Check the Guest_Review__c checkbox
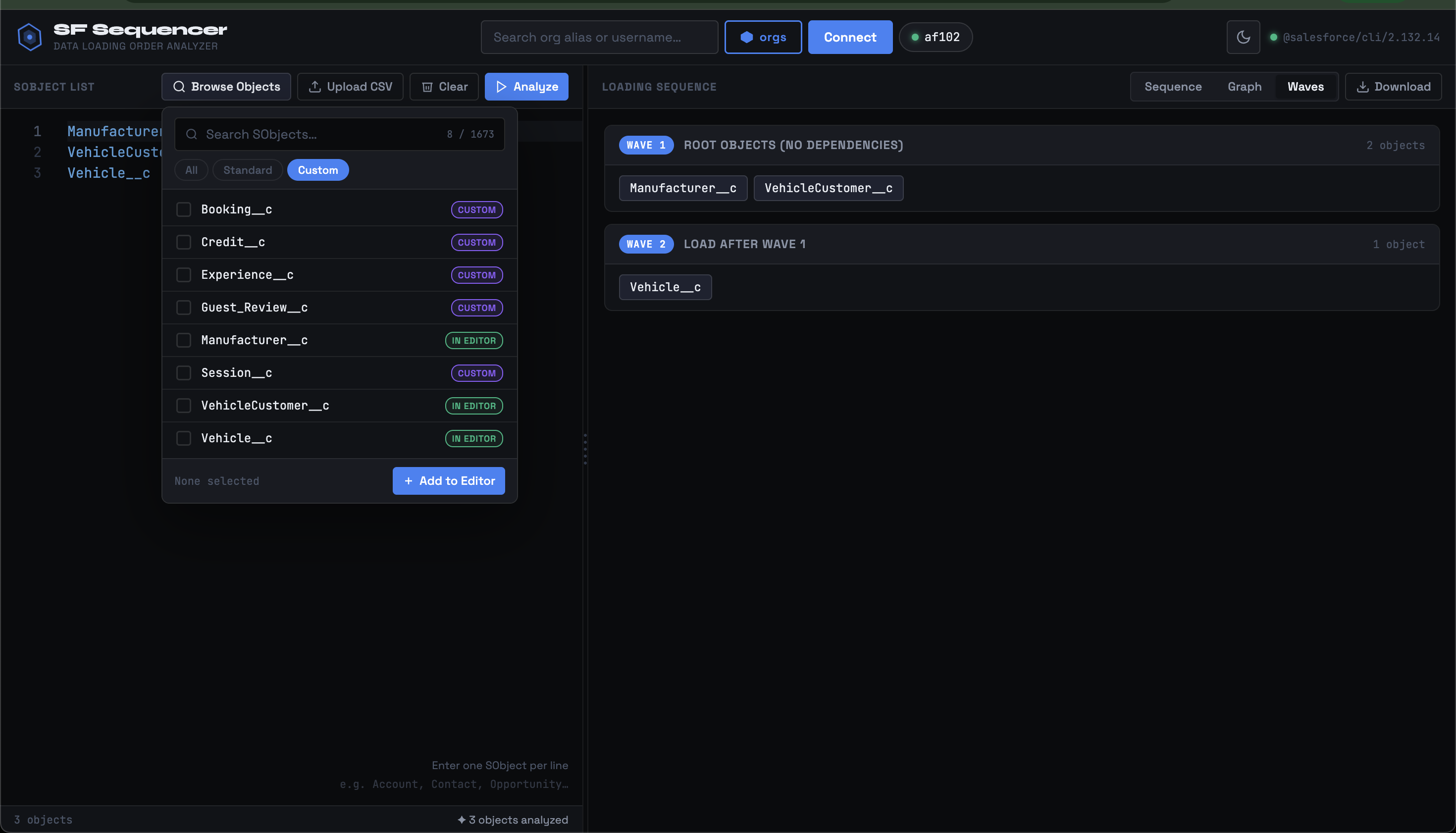This screenshot has height=833, width=1456. (184, 308)
